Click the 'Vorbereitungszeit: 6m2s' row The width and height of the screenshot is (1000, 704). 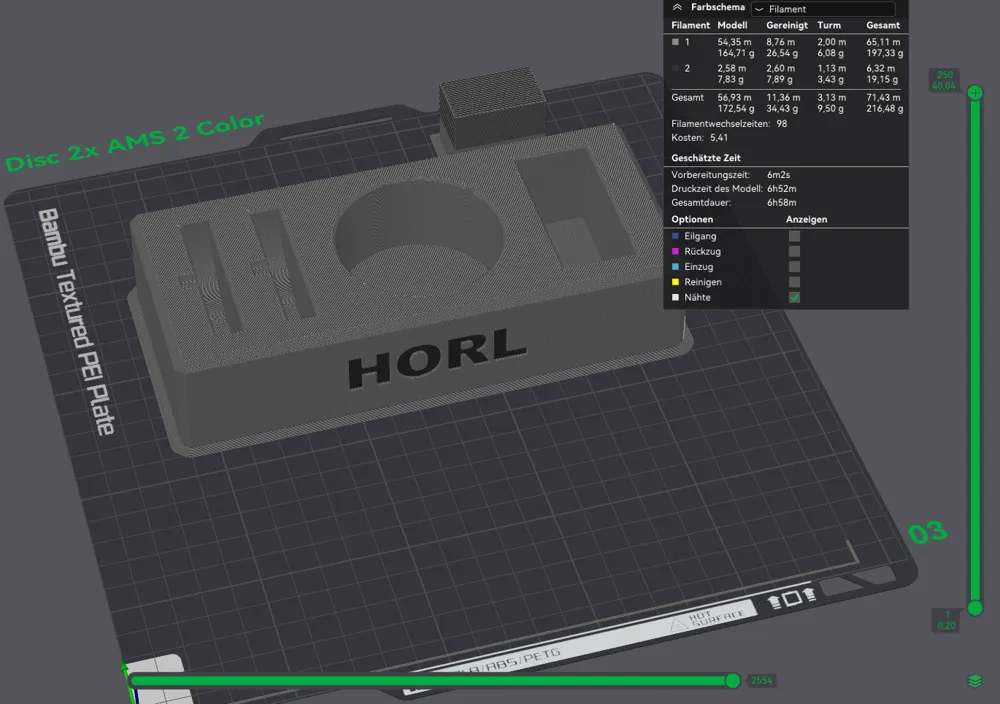tap(730, 175)
